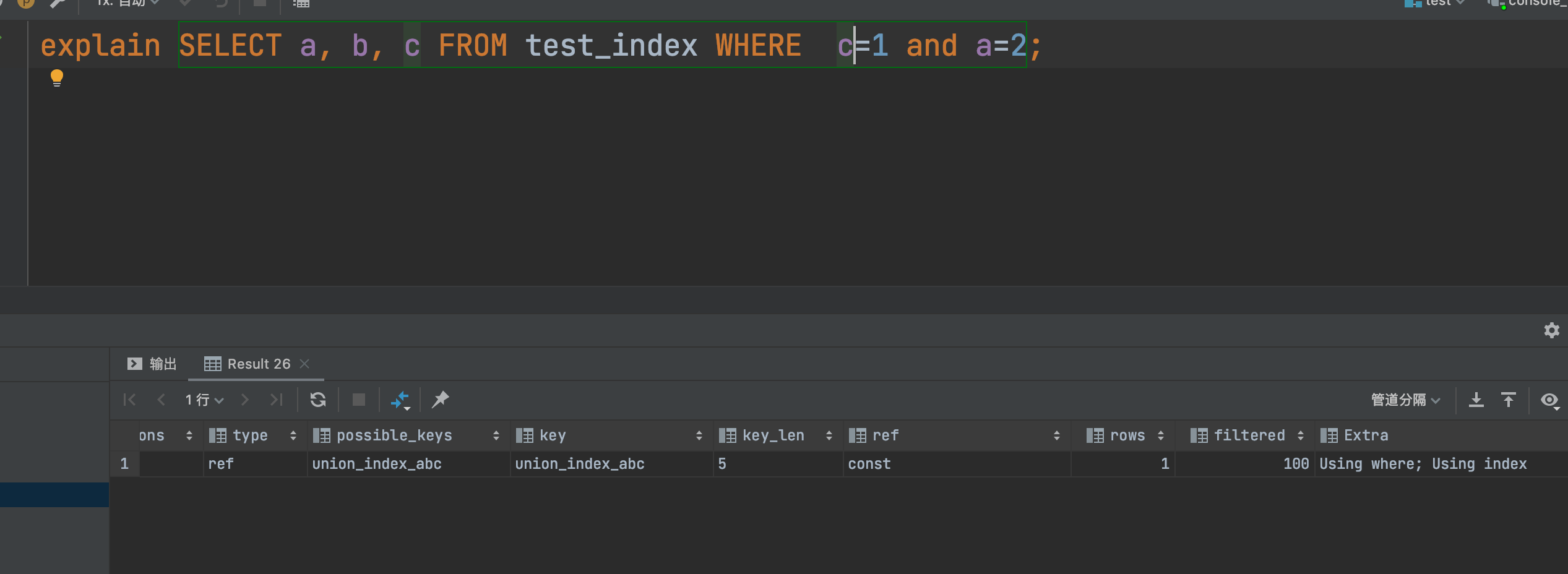1568x574 pixels.
Task: Pin the result tab
Action: tap(440, 400)
